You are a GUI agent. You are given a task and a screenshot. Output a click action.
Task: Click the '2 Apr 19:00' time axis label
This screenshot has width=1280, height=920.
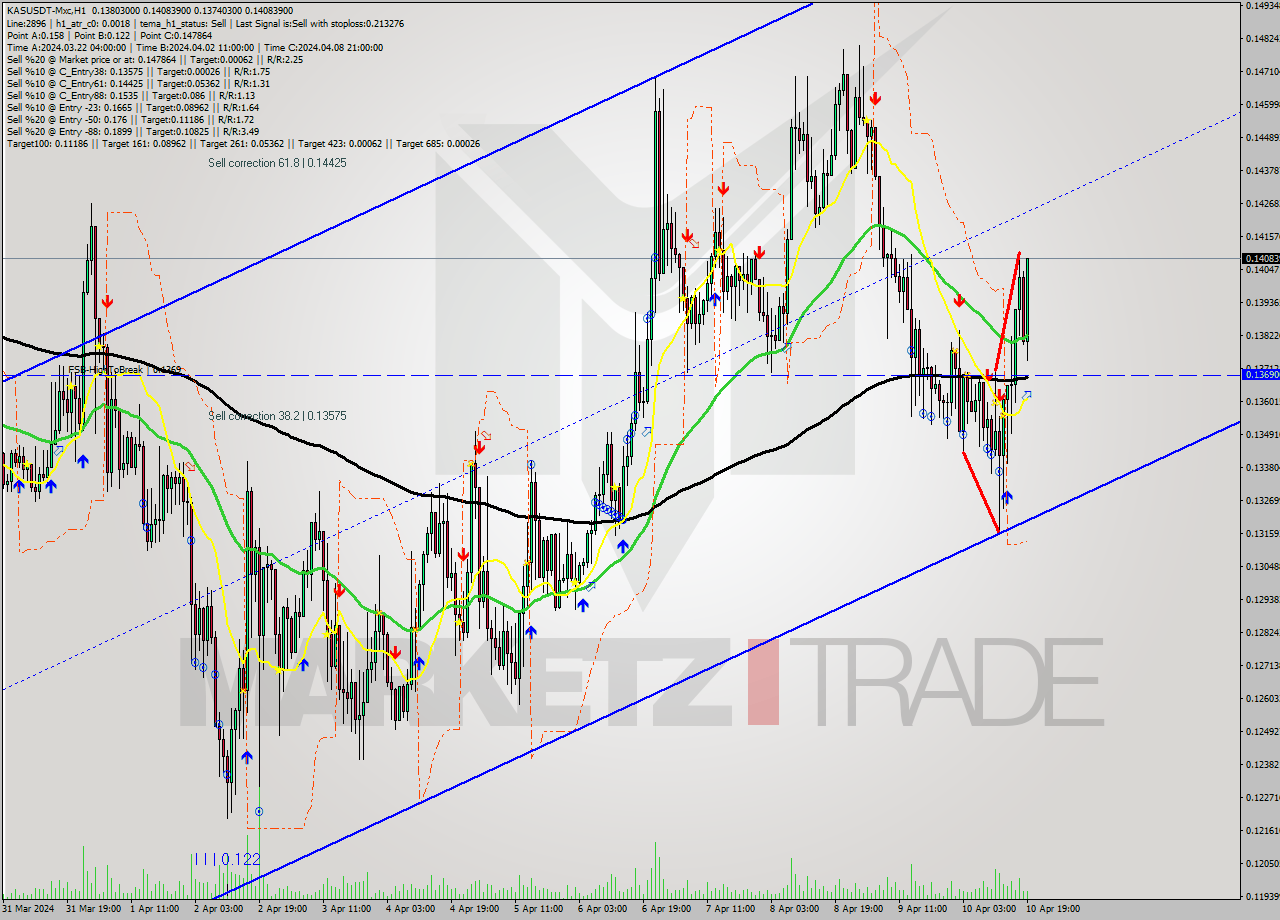[x=285, y=909]
